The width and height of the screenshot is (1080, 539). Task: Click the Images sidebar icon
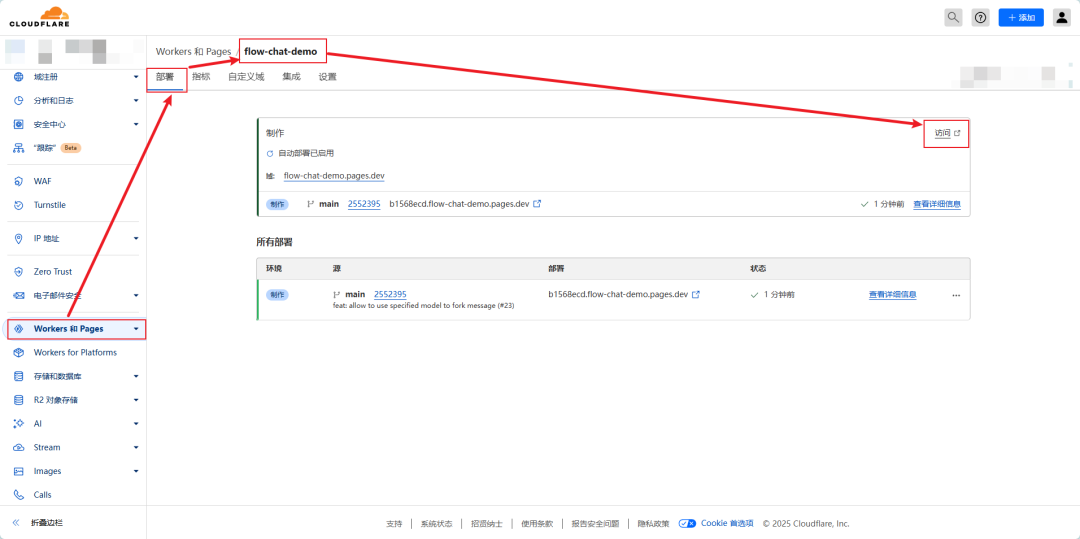pos(19,472)
